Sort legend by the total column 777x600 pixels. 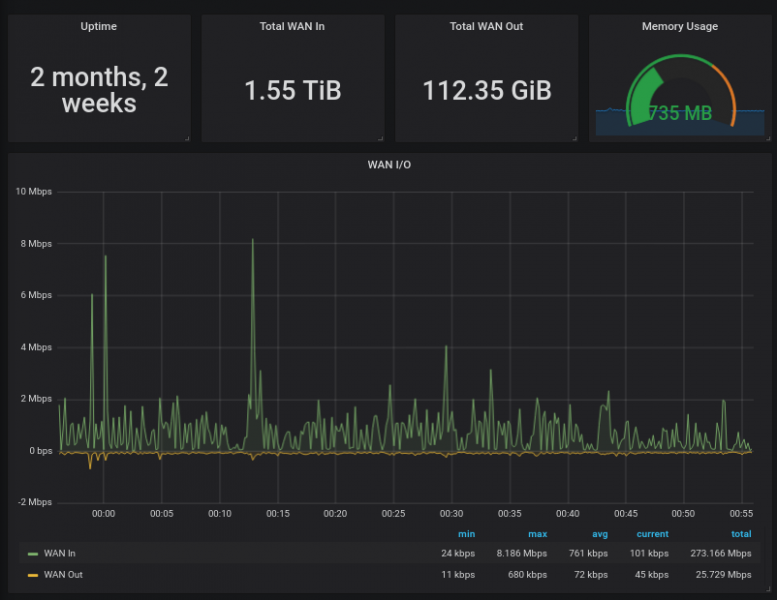(741, 534)
